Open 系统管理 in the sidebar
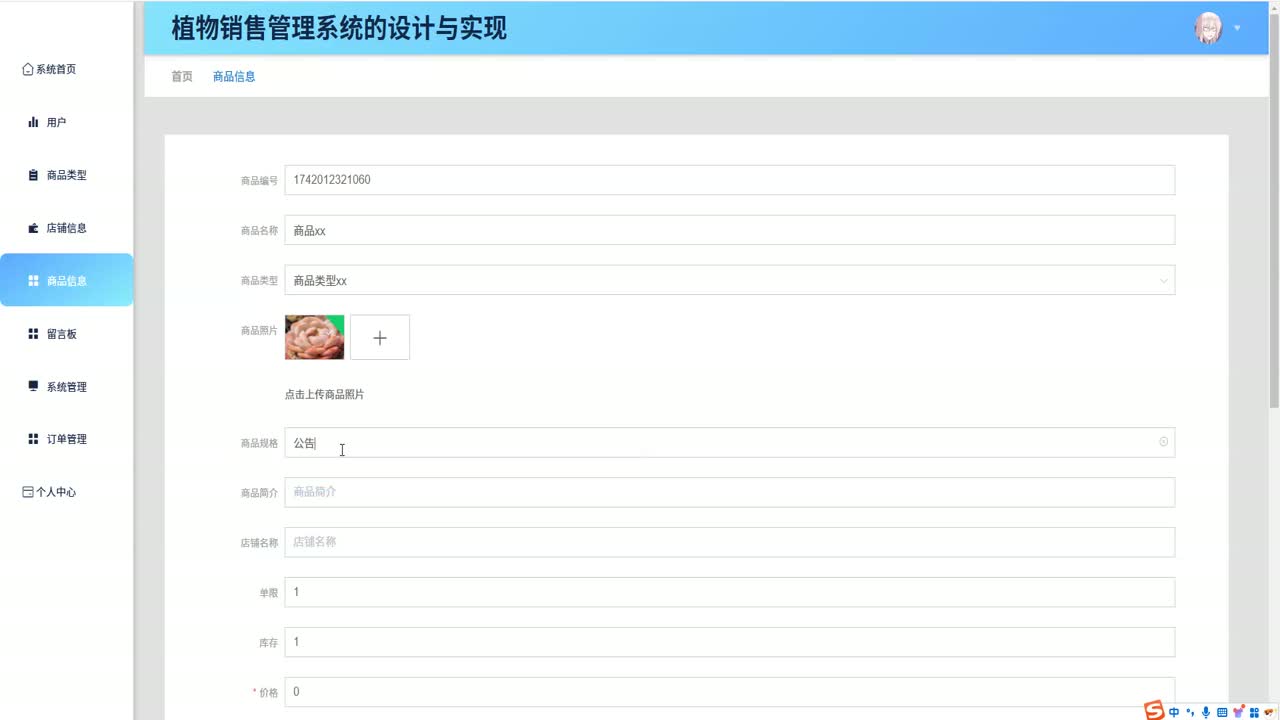Screen dimensions: 1280x720 click(x=66, y=386)
